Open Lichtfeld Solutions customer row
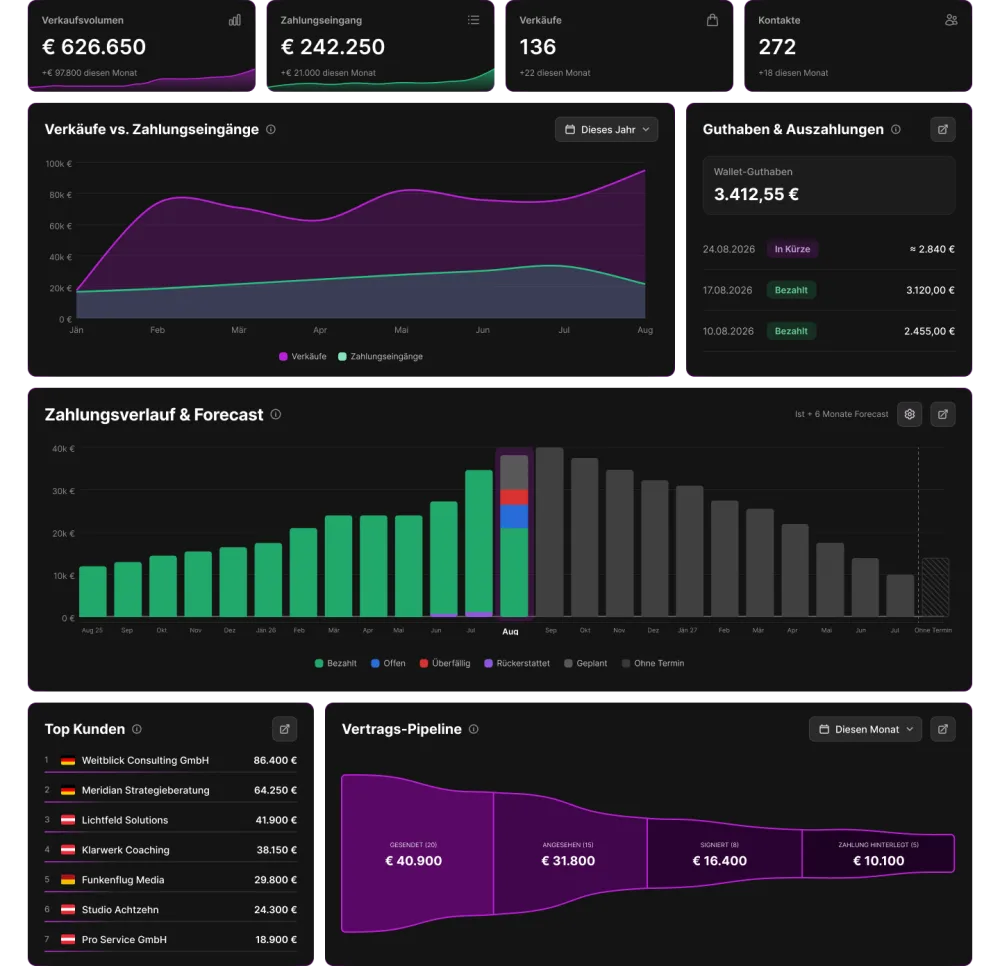Viewport: 1000px width, 966px height. 170,820
